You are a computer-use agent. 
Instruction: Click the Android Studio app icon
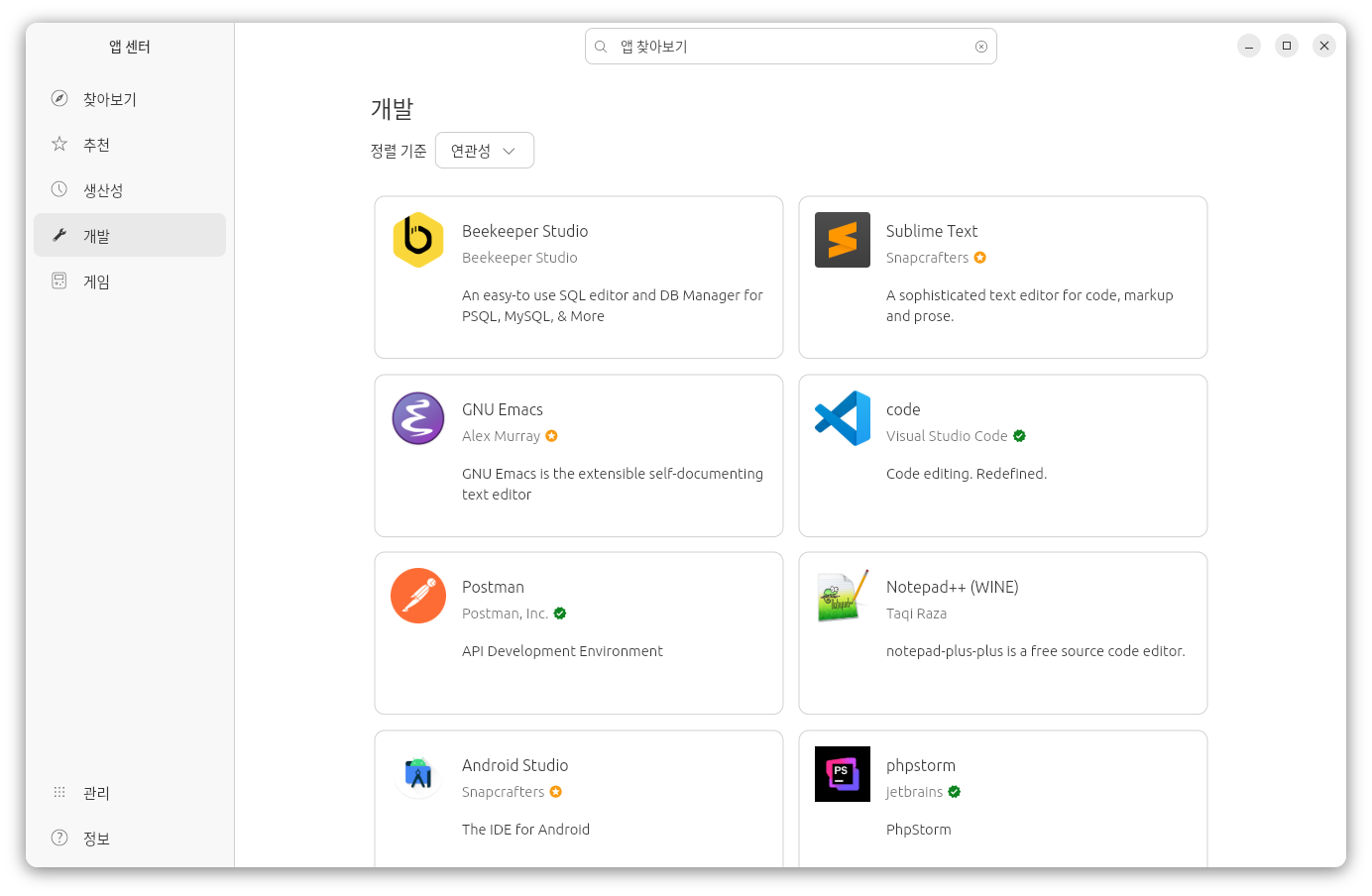click(x=418, y=774)
